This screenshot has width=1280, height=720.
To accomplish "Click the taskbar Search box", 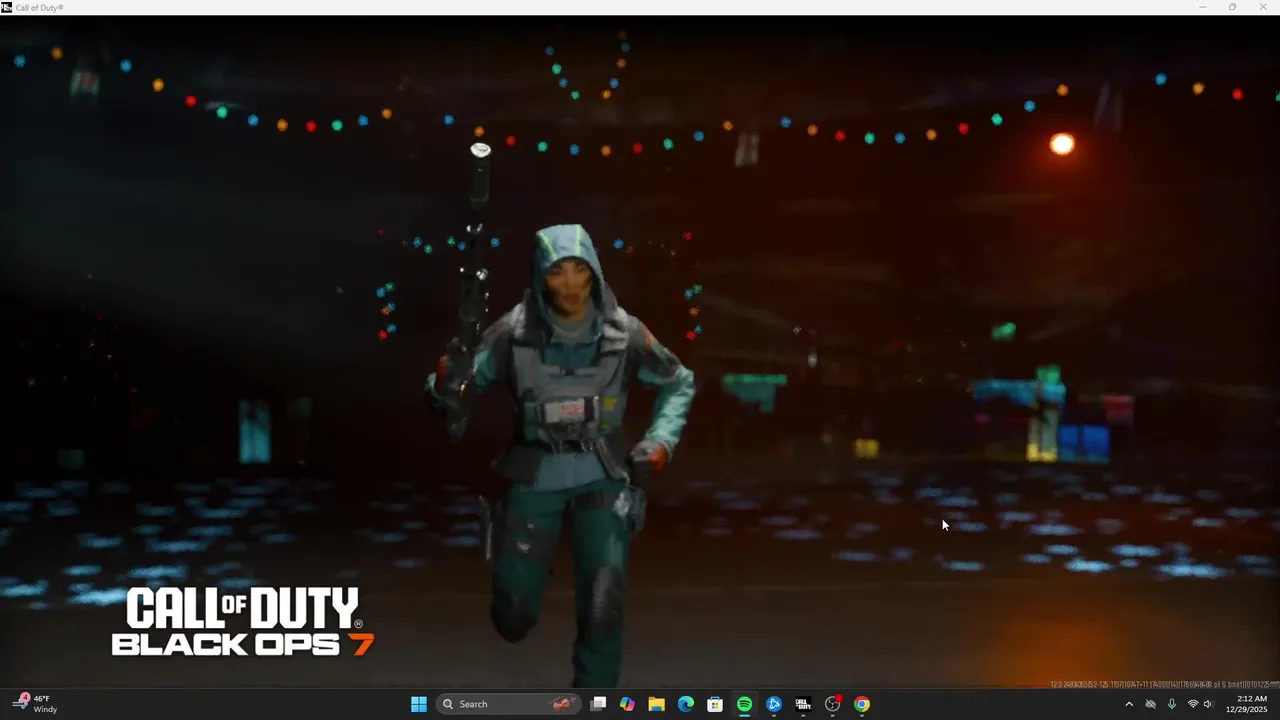I will click(510, 704).
